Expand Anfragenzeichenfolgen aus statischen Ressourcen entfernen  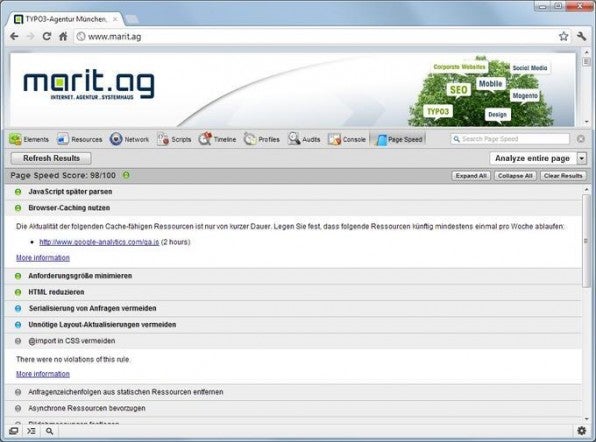[293, 392]
